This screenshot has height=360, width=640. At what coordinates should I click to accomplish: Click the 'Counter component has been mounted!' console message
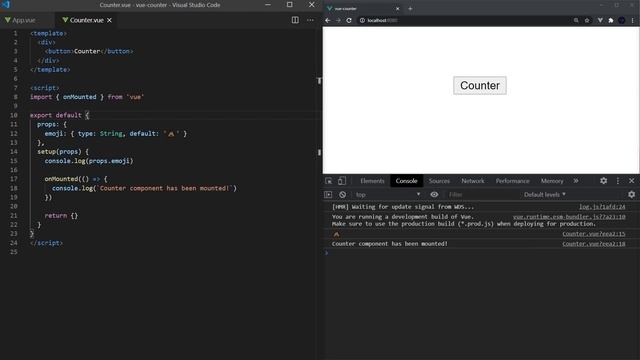pos(390,244)
